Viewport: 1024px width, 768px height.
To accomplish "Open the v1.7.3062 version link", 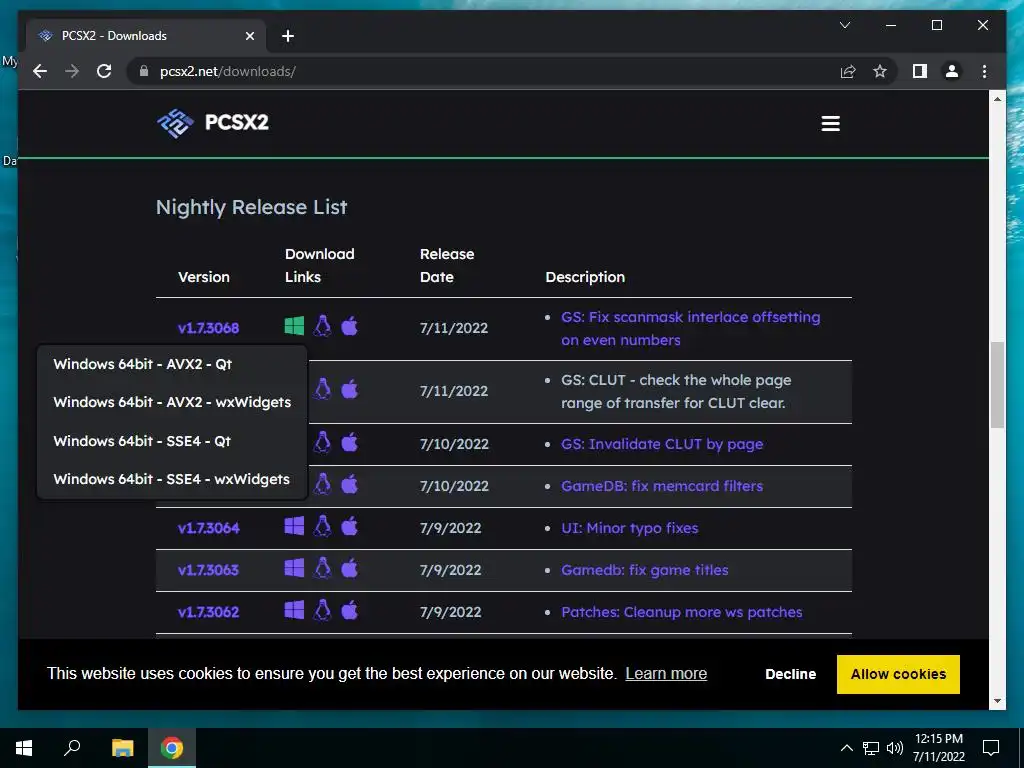I will click(208, 612).
